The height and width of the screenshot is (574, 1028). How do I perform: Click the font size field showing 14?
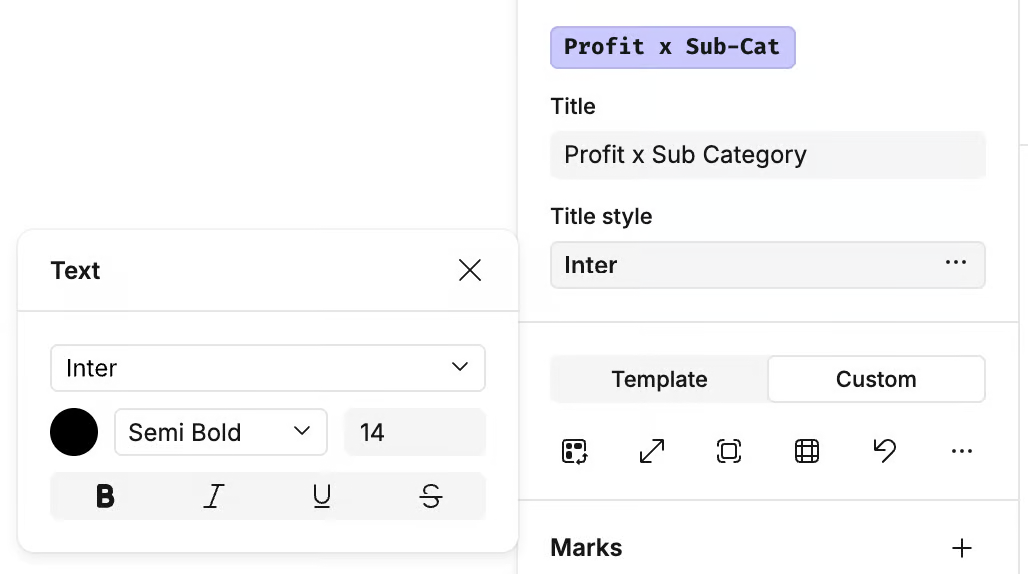pyautogui.click(x=414, y=432)
